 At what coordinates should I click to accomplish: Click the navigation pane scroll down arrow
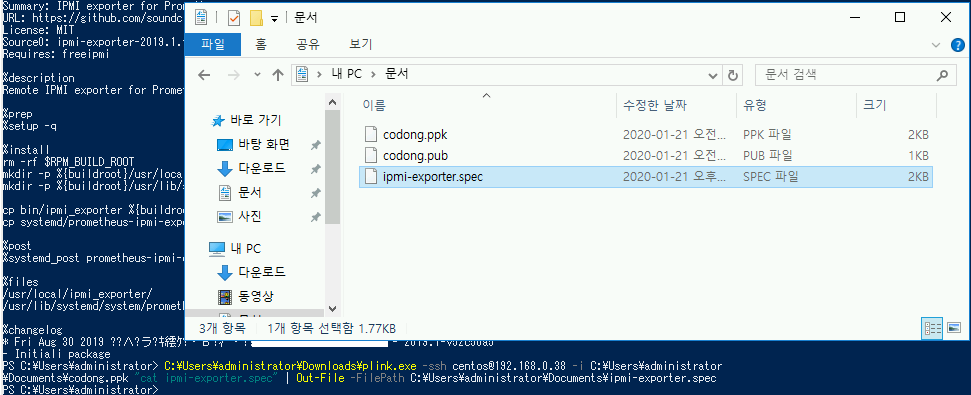click(333, 308)
